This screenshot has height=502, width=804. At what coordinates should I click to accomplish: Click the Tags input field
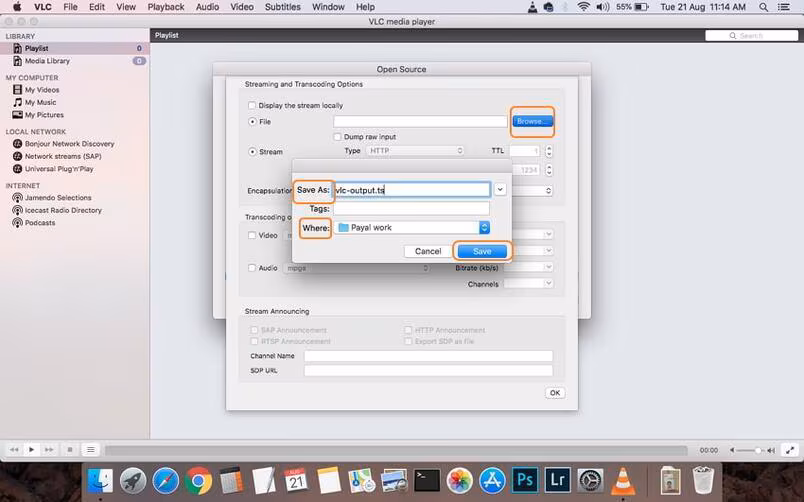coord(411,209)
